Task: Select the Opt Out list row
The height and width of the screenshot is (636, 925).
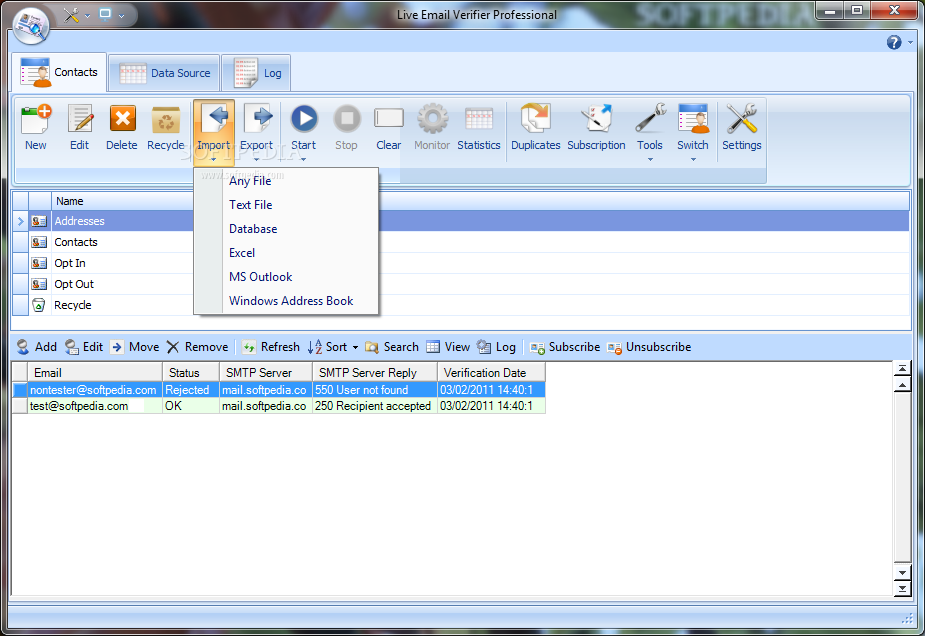Action: [460, 284]
